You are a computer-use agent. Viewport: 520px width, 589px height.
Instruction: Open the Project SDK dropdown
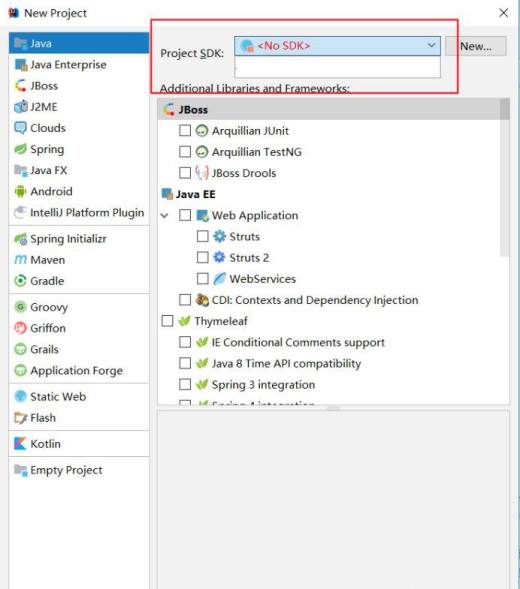[x=337, y=46]
